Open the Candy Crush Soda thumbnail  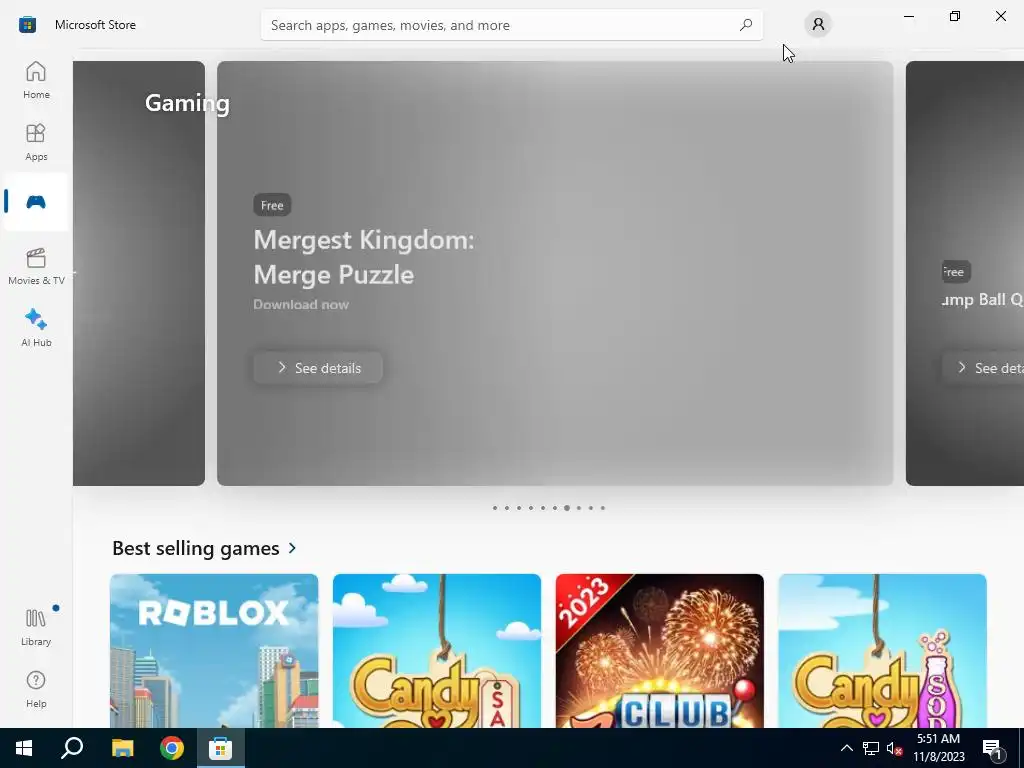click(882, 650)
